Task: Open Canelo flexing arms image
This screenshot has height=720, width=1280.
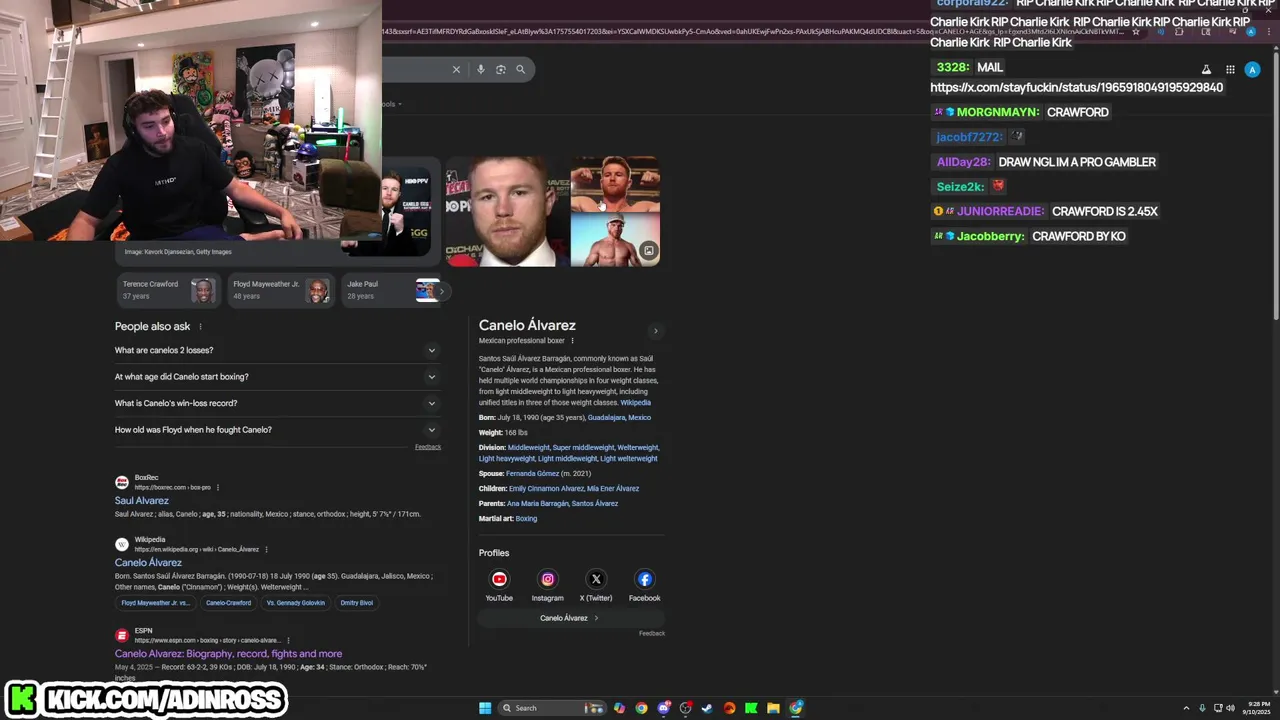Action: point(615,183)
